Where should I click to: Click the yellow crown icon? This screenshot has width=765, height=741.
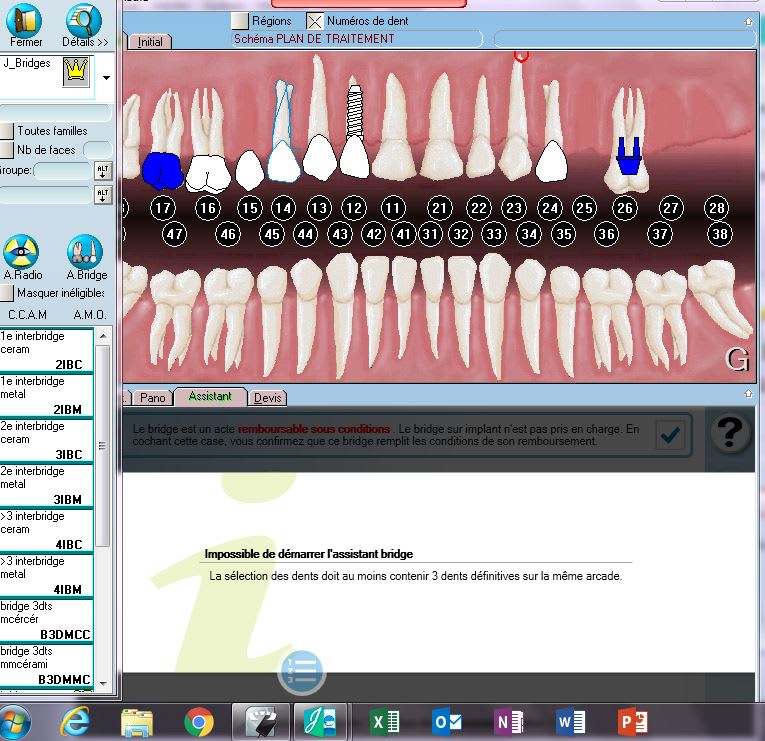pos(76,71)
